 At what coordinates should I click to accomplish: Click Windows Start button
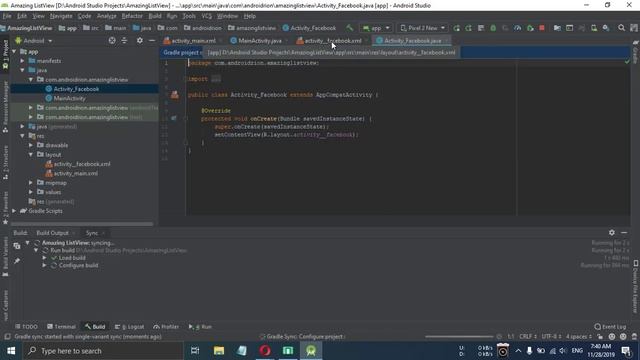point(11,351)
